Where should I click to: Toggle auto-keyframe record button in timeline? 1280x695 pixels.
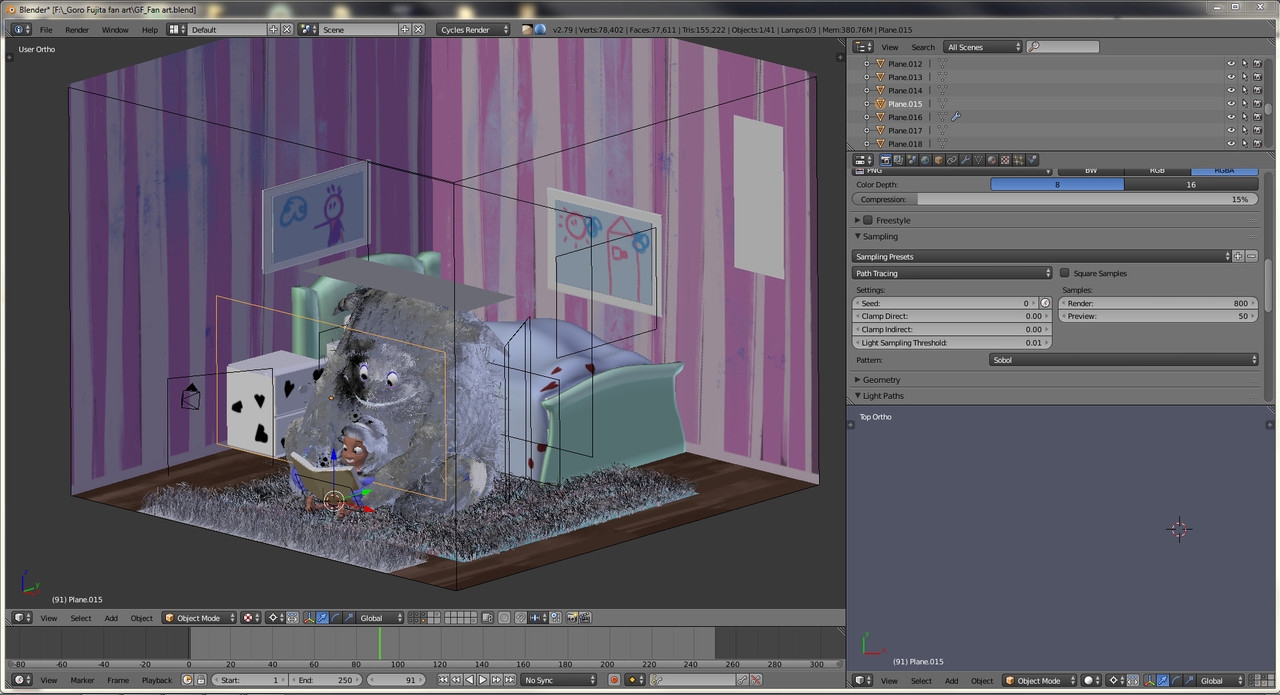[614, 680]
